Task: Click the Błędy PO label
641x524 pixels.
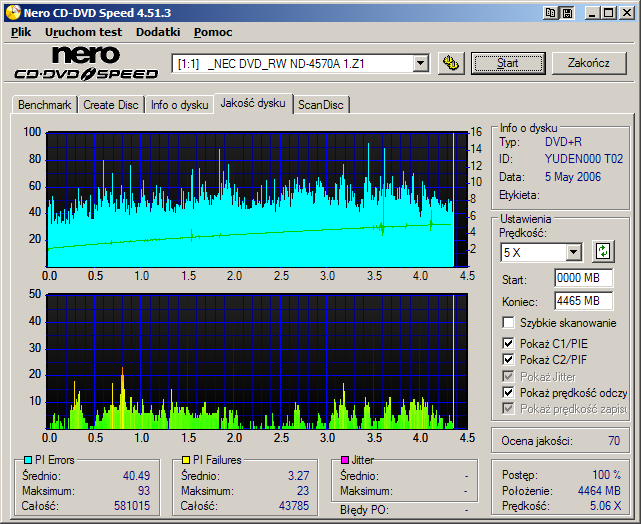Action: point(364,510)
